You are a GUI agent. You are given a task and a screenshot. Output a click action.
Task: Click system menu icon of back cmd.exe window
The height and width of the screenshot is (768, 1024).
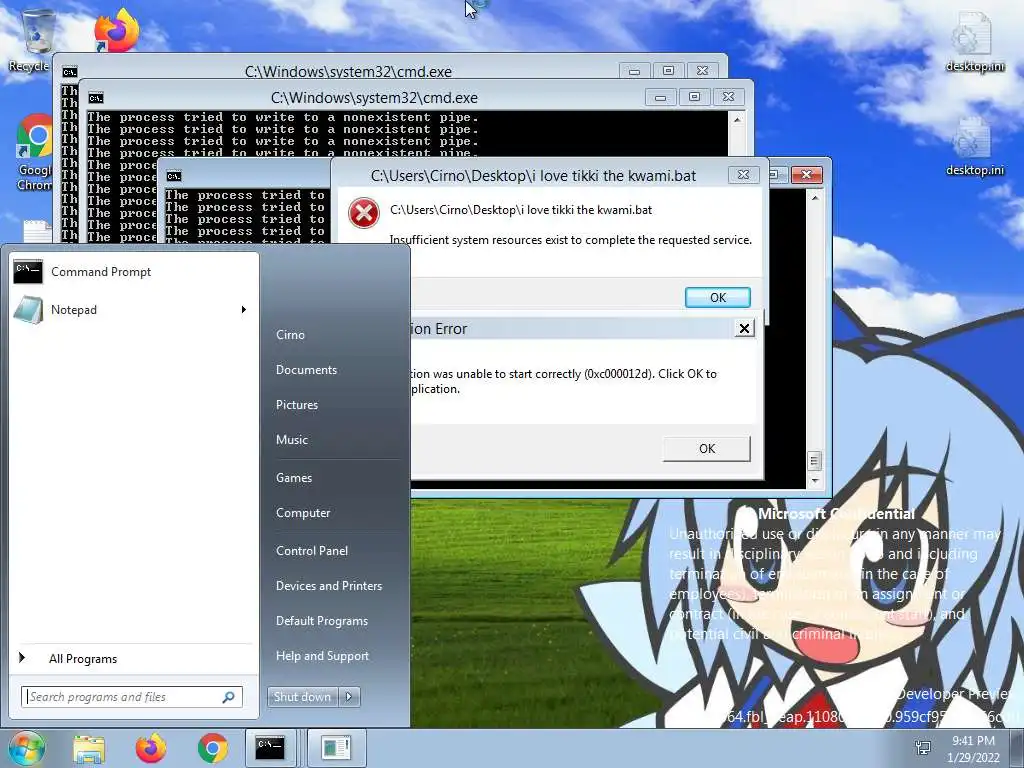69,71
